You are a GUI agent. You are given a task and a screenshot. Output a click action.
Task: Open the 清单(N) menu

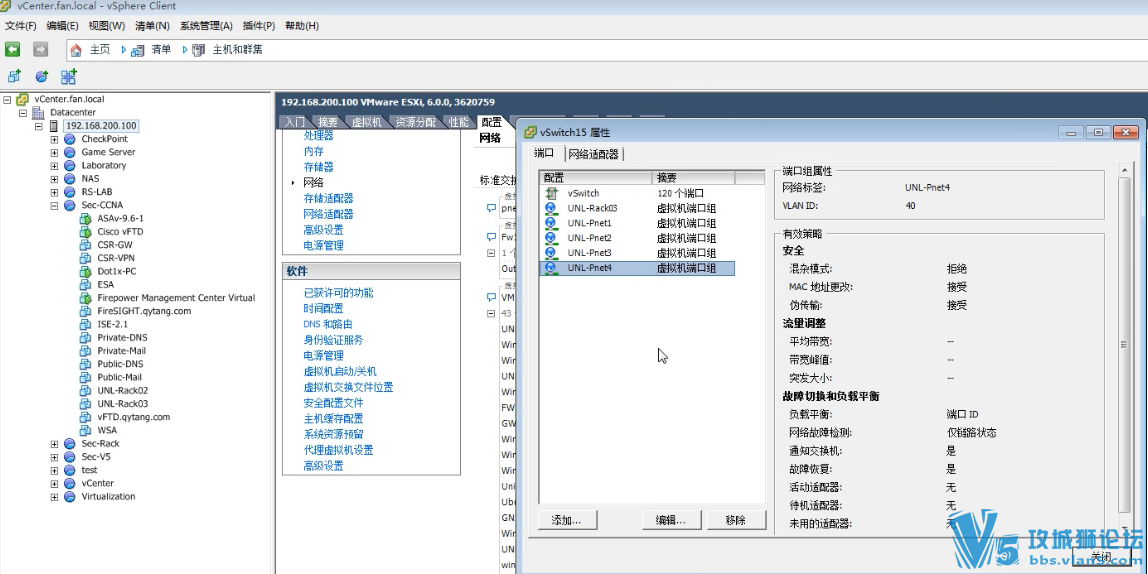coord(152,26)
